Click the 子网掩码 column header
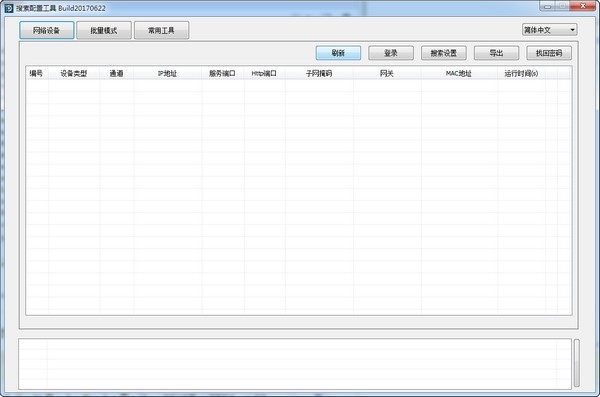The height and width of the screenshot is (397, 600). pyautogui.click(x=319, y=74)
